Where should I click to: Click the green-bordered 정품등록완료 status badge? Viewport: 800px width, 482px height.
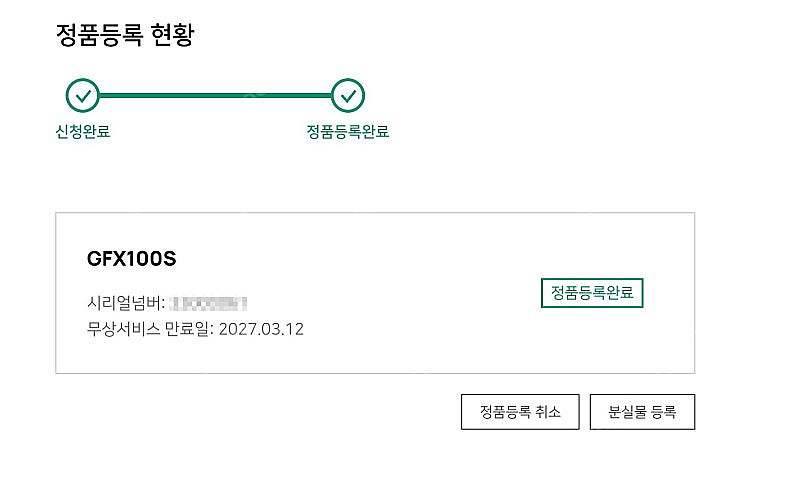[x=592, y=293]
